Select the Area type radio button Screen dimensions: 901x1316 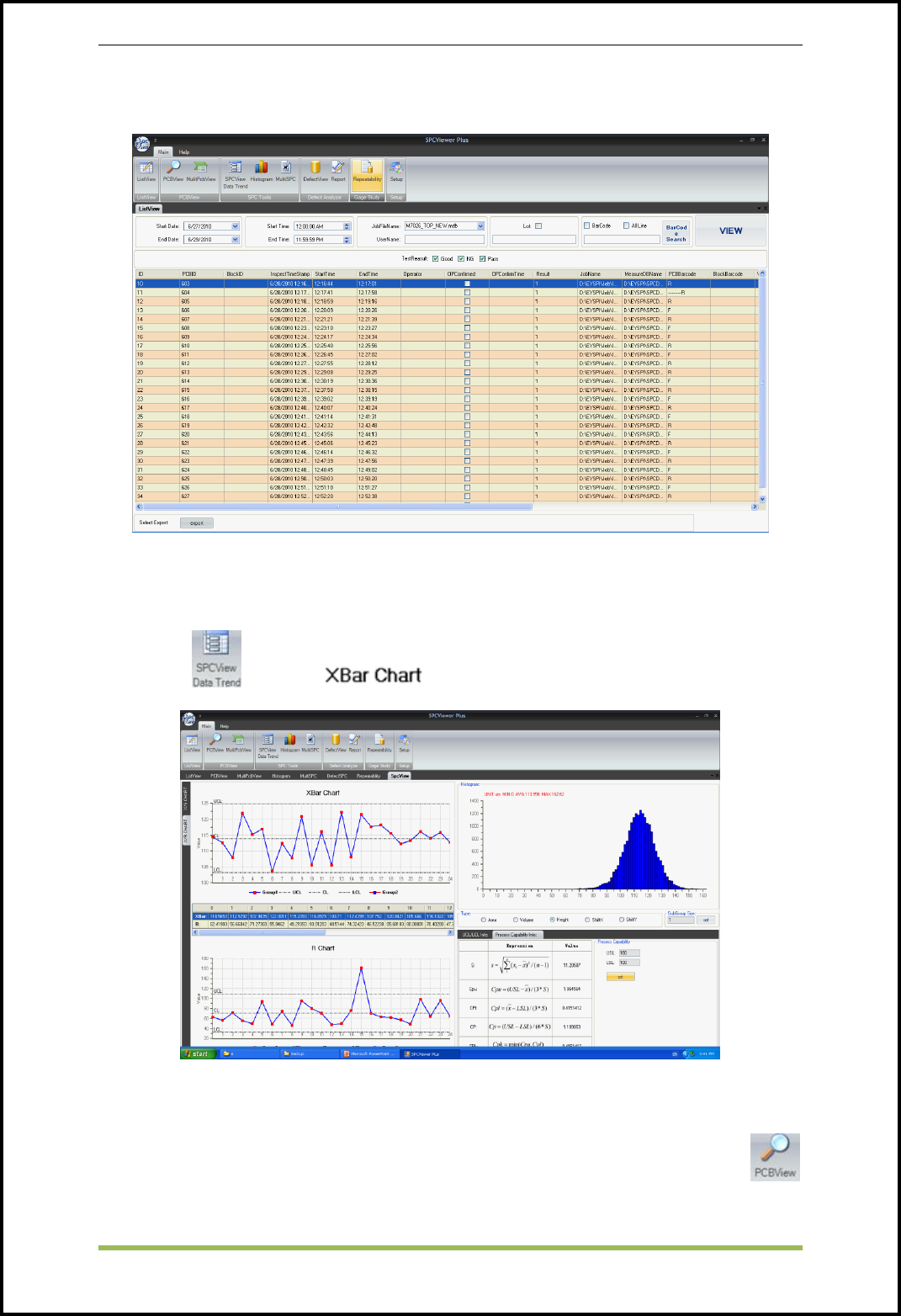point(484,920)
